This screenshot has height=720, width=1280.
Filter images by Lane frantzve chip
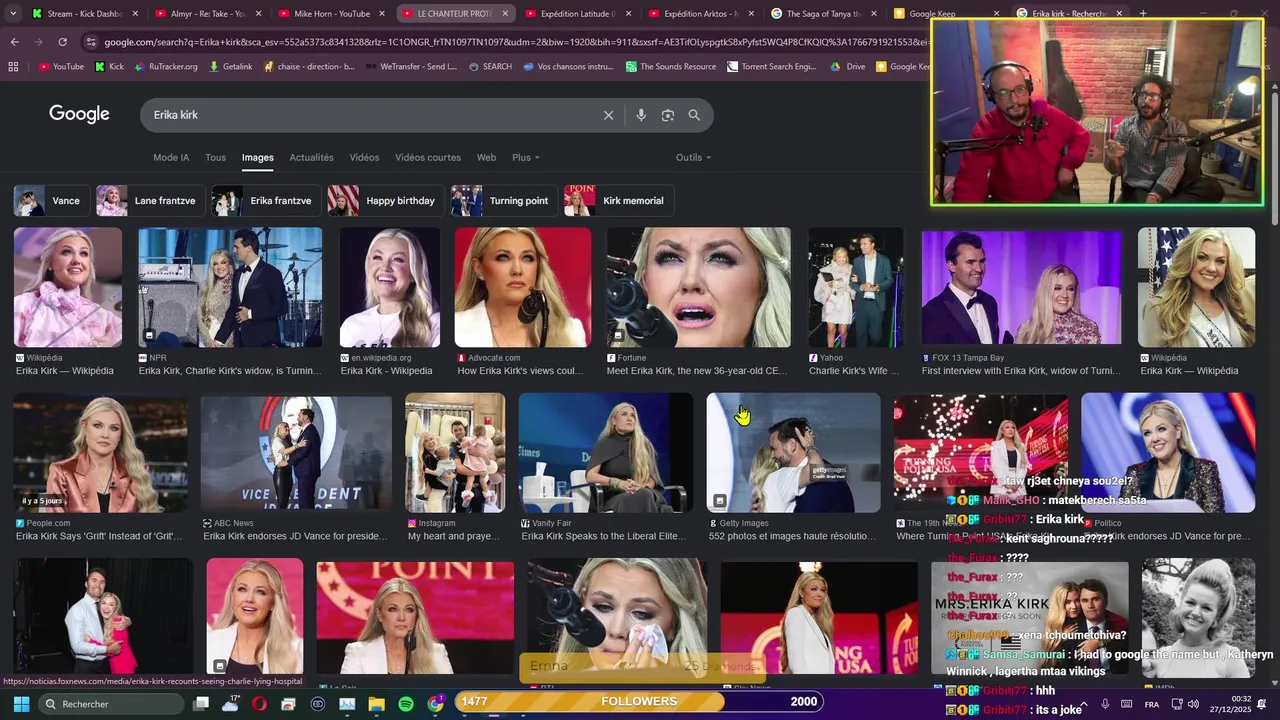(x=150, y=201)
